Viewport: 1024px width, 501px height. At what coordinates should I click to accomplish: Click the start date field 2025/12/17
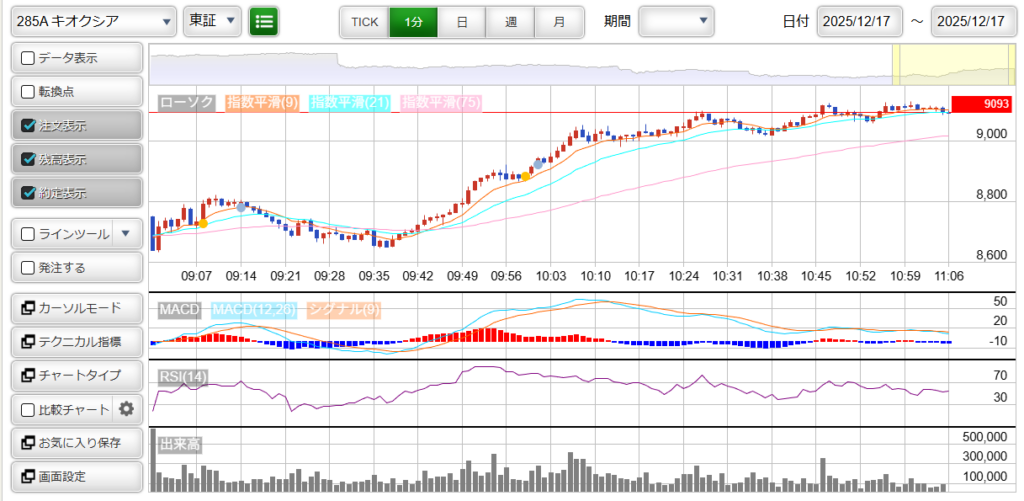pyautogui.click(x=858, y=21)
